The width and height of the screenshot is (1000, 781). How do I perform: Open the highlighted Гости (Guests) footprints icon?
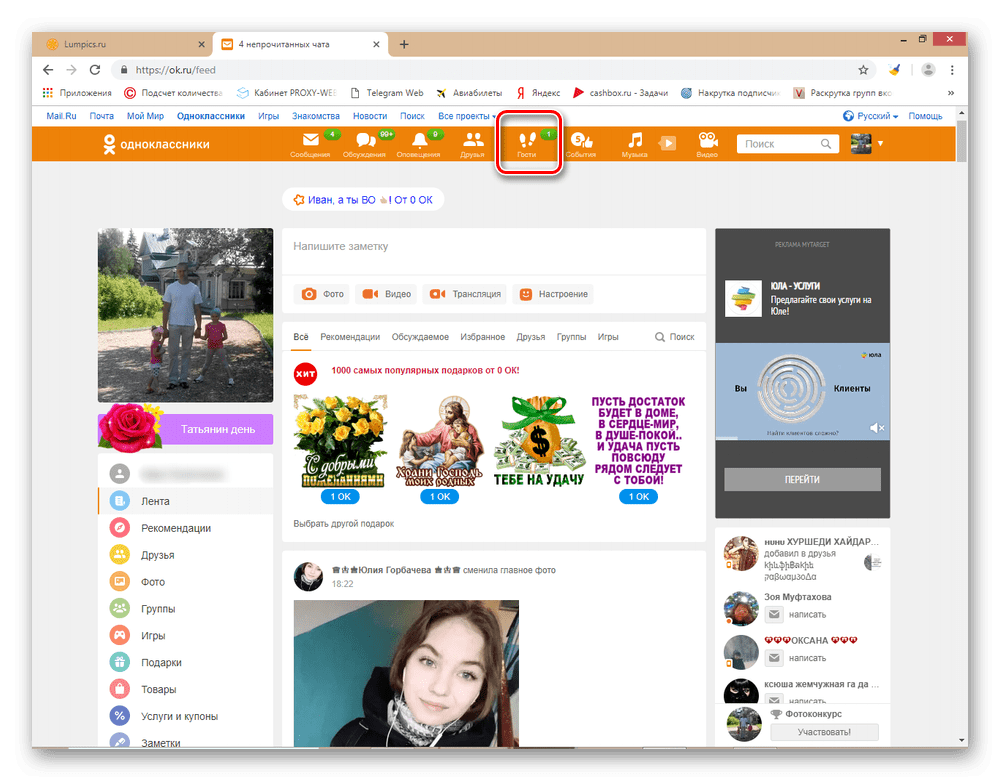pyautogui.click(x=528, y=141)
